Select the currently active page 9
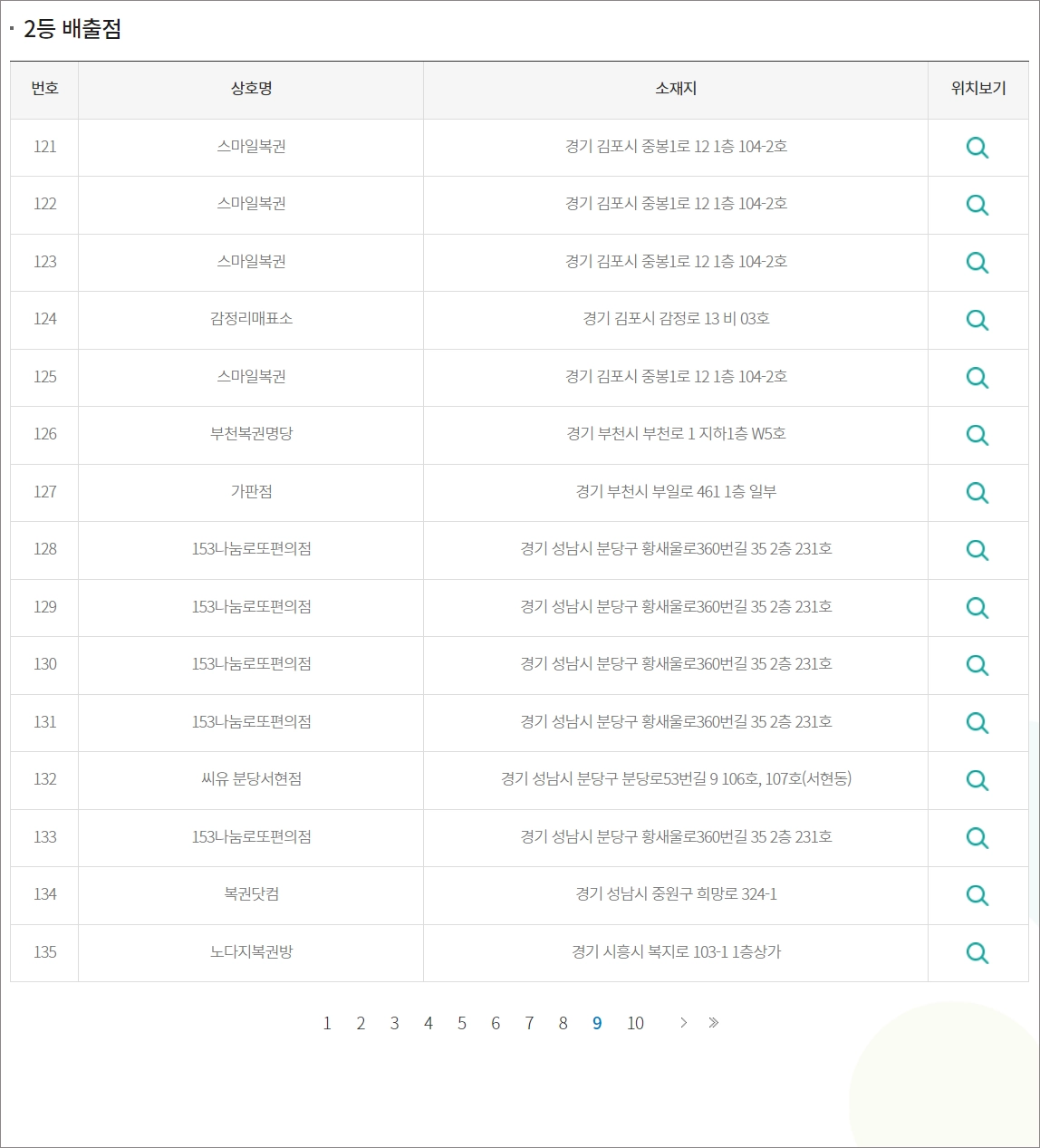Screen dimensions: 1040x1148 pos(597,1023)
